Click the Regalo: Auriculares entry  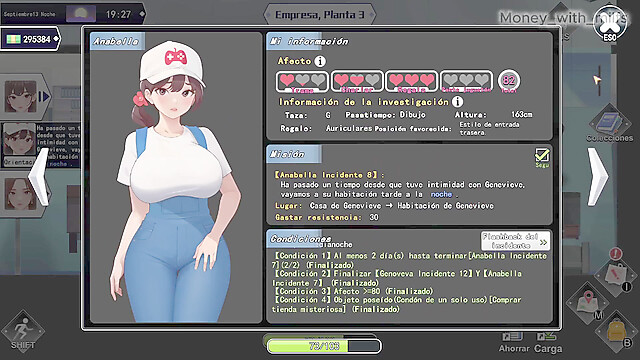326,128
